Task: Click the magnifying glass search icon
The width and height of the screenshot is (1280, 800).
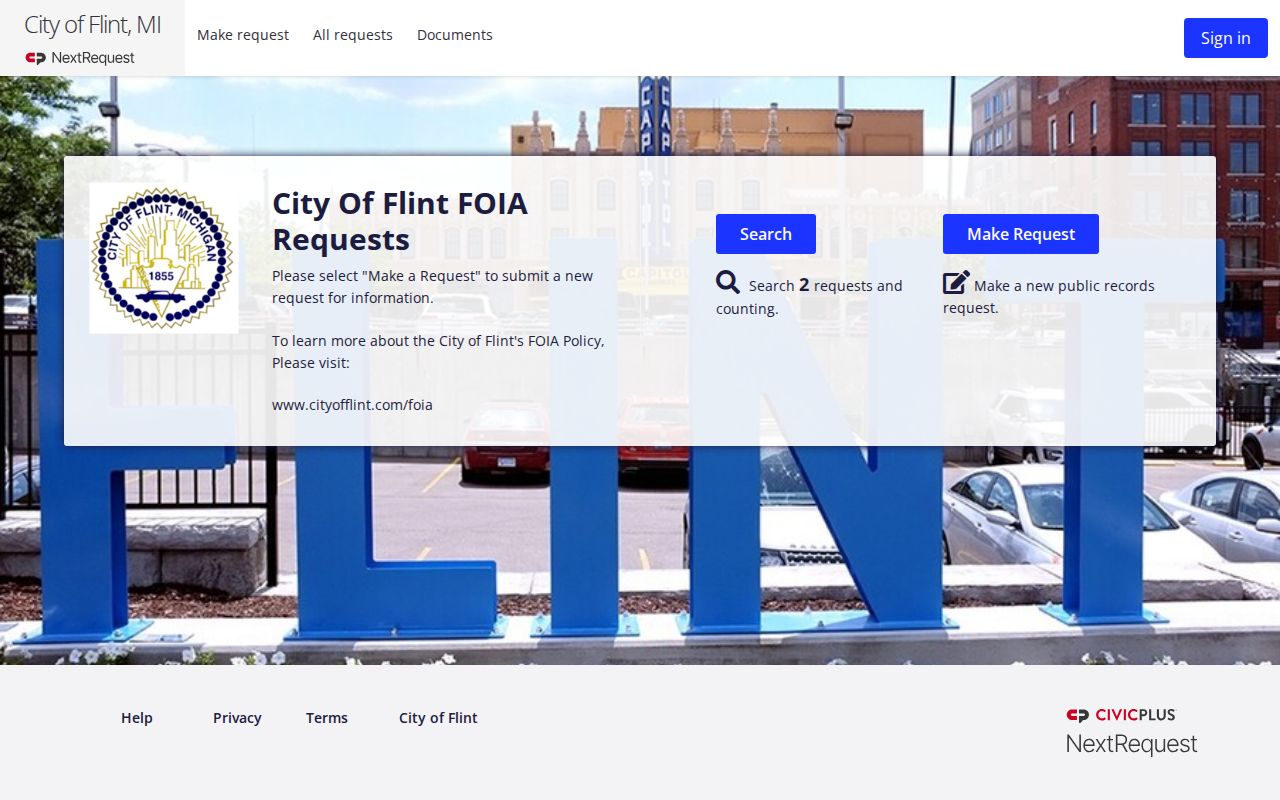Action: pyautogui.click(x=728, y=282)
